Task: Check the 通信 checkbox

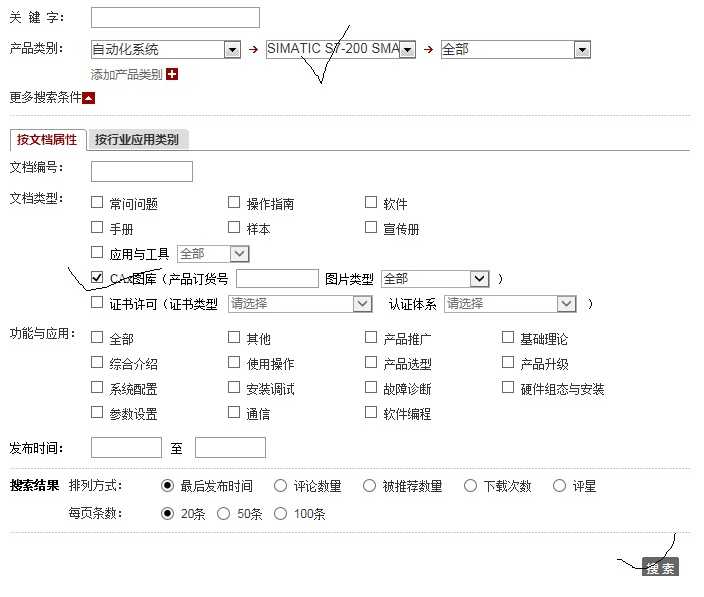Action: (x=234, y=412)
